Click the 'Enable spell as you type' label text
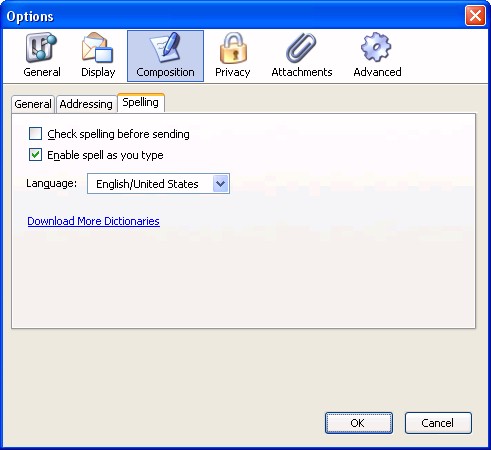491x450 pixels. pos(105,155)
